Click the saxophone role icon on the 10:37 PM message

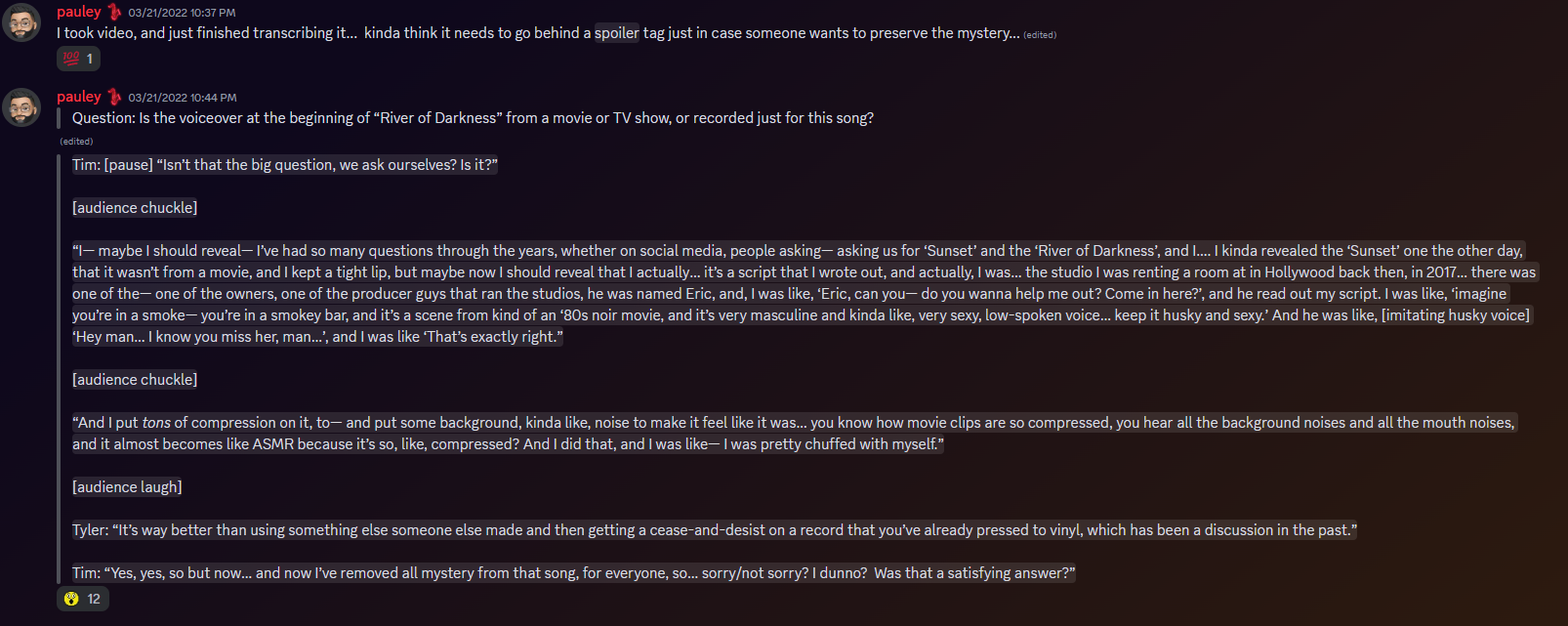114,12
